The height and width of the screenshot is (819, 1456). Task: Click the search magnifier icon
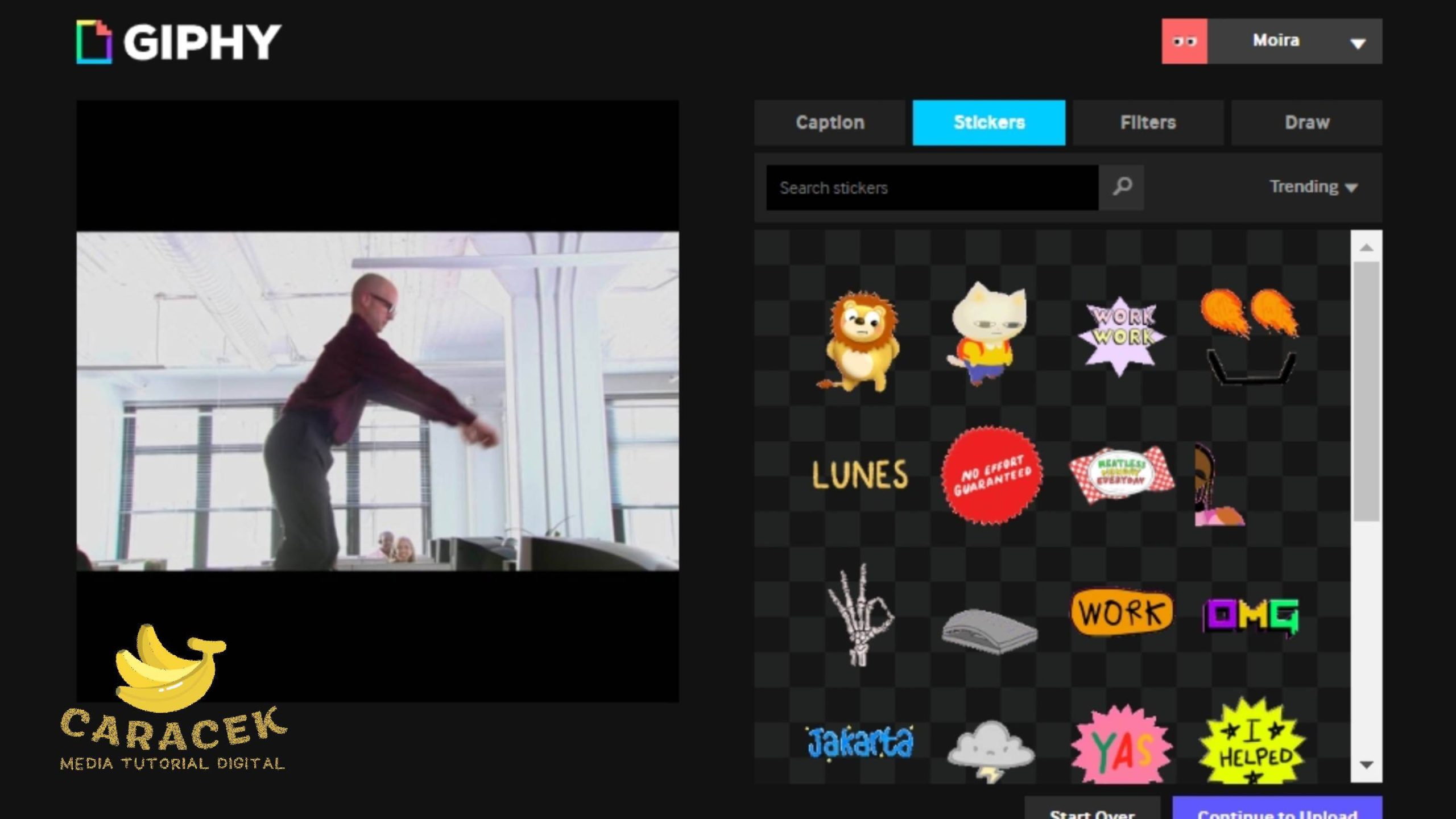pyautogui.click(x=1122, y=187)
